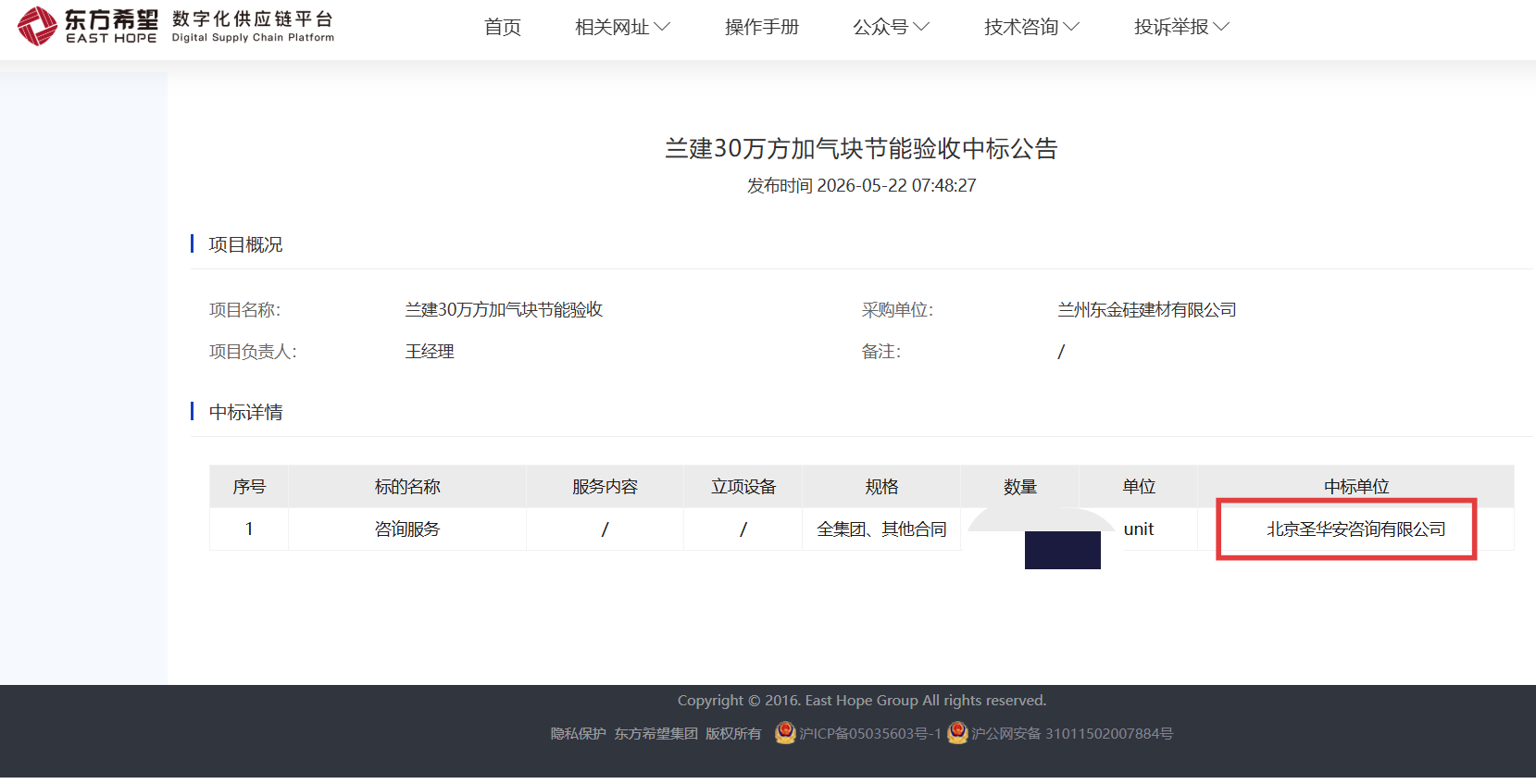Viewport: 1536px width, 784px height.
Task: Click the 立项设备 column header
Action: (x=743, y=487)
